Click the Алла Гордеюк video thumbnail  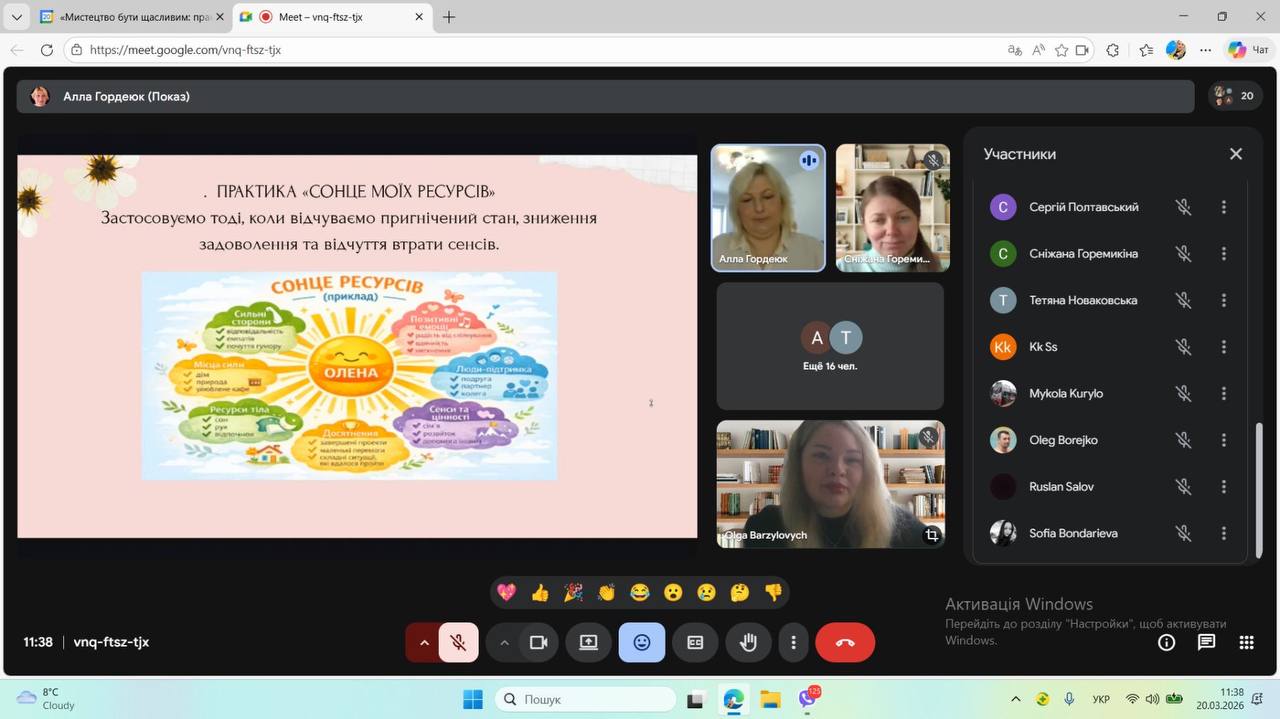(768, 207)
